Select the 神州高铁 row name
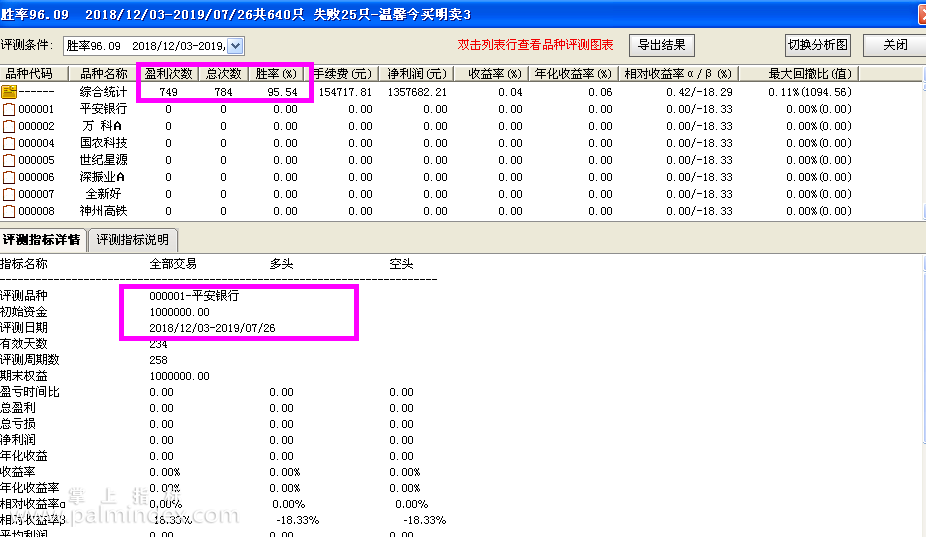926x537 pixels. (103, 211)
